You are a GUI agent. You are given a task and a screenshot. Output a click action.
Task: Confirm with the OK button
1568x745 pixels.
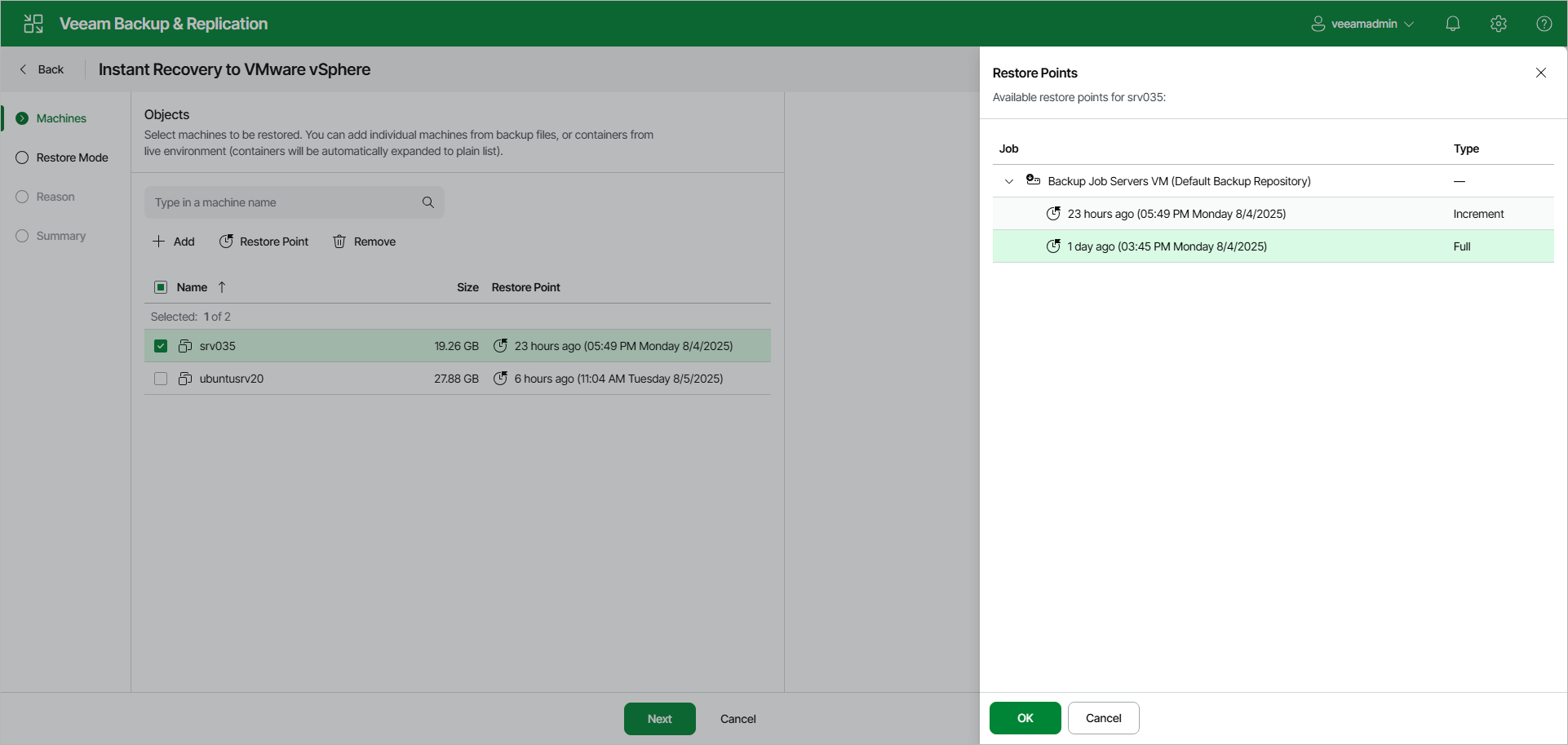[1025, 718]
